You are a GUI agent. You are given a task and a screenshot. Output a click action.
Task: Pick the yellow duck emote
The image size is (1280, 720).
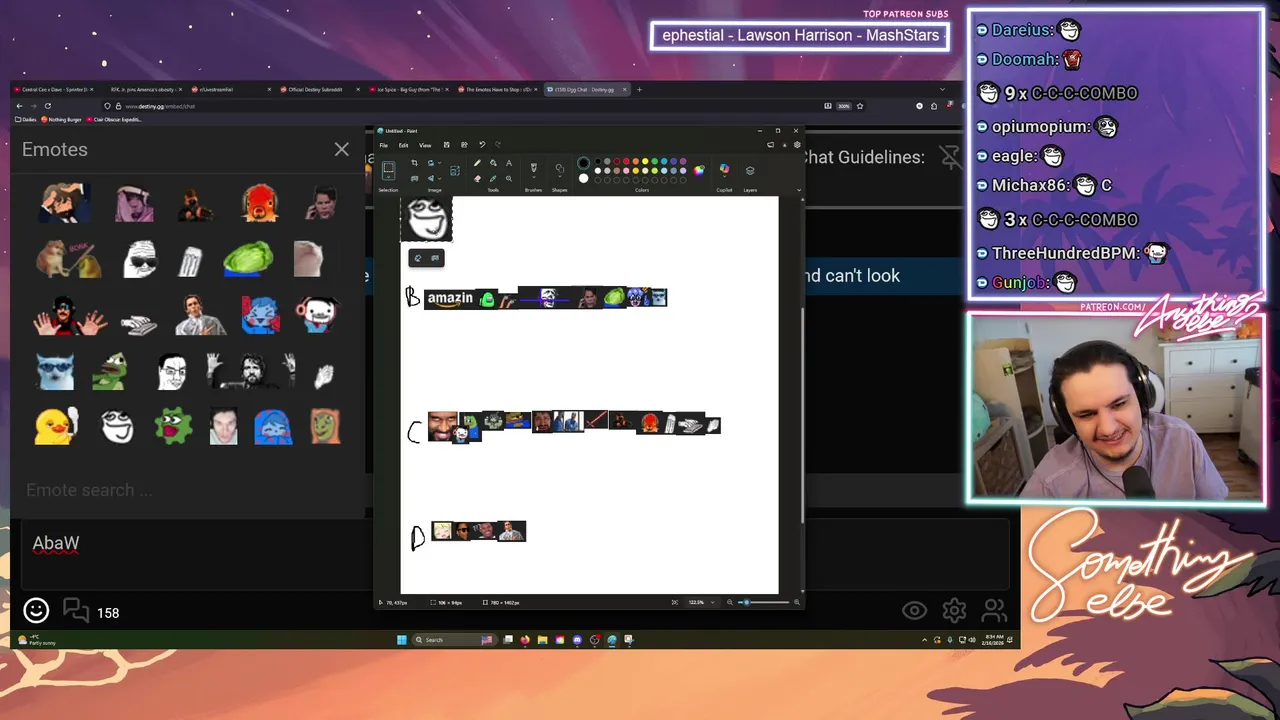56,427
